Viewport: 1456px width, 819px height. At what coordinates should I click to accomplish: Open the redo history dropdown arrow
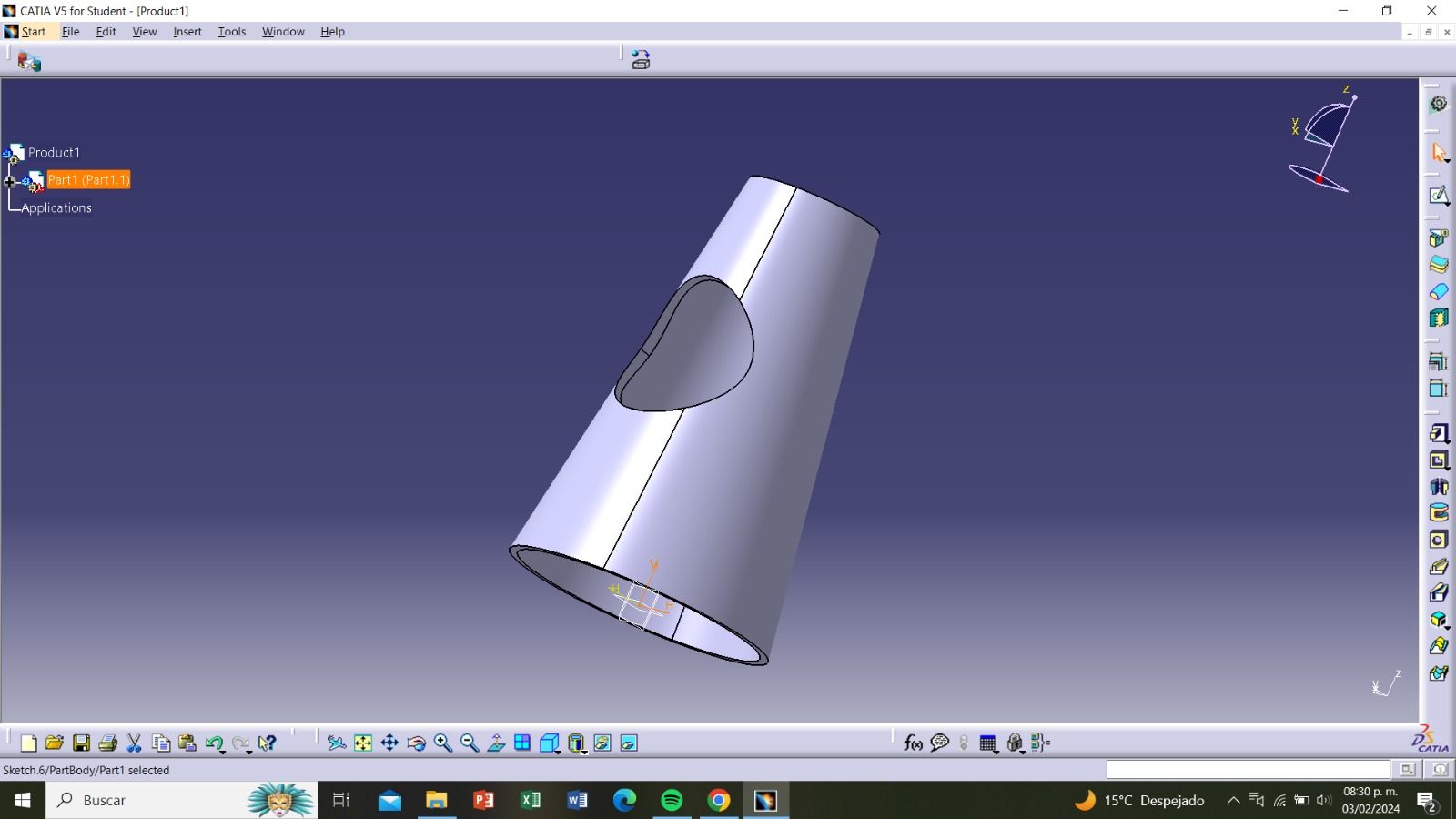249,752
